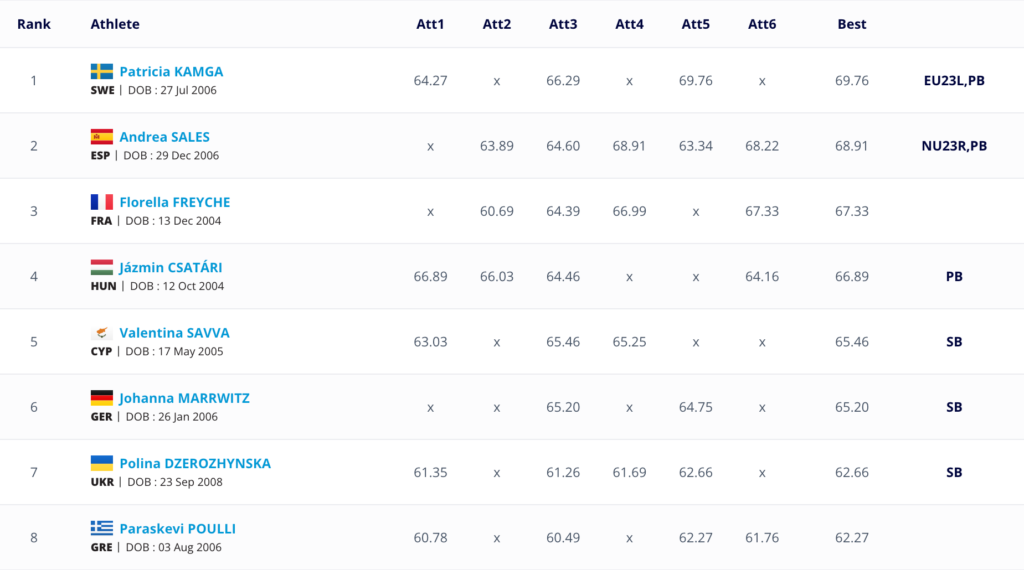Open Polina DZEROZHYNSKA athlete profile
The height and width of the screenshot is (570, 1024).
coord(195,463)
